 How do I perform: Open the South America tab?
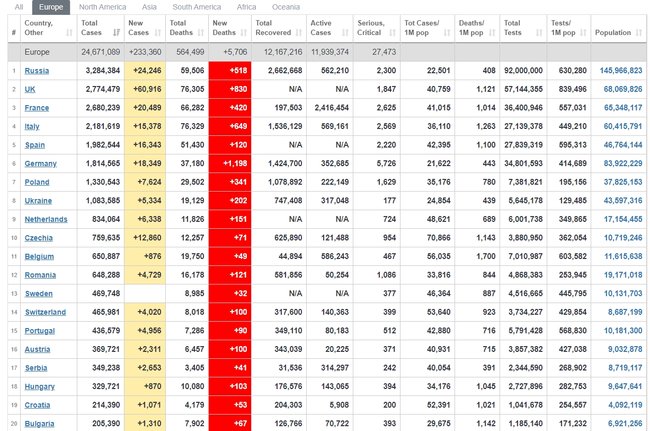[x=196, y=7]
